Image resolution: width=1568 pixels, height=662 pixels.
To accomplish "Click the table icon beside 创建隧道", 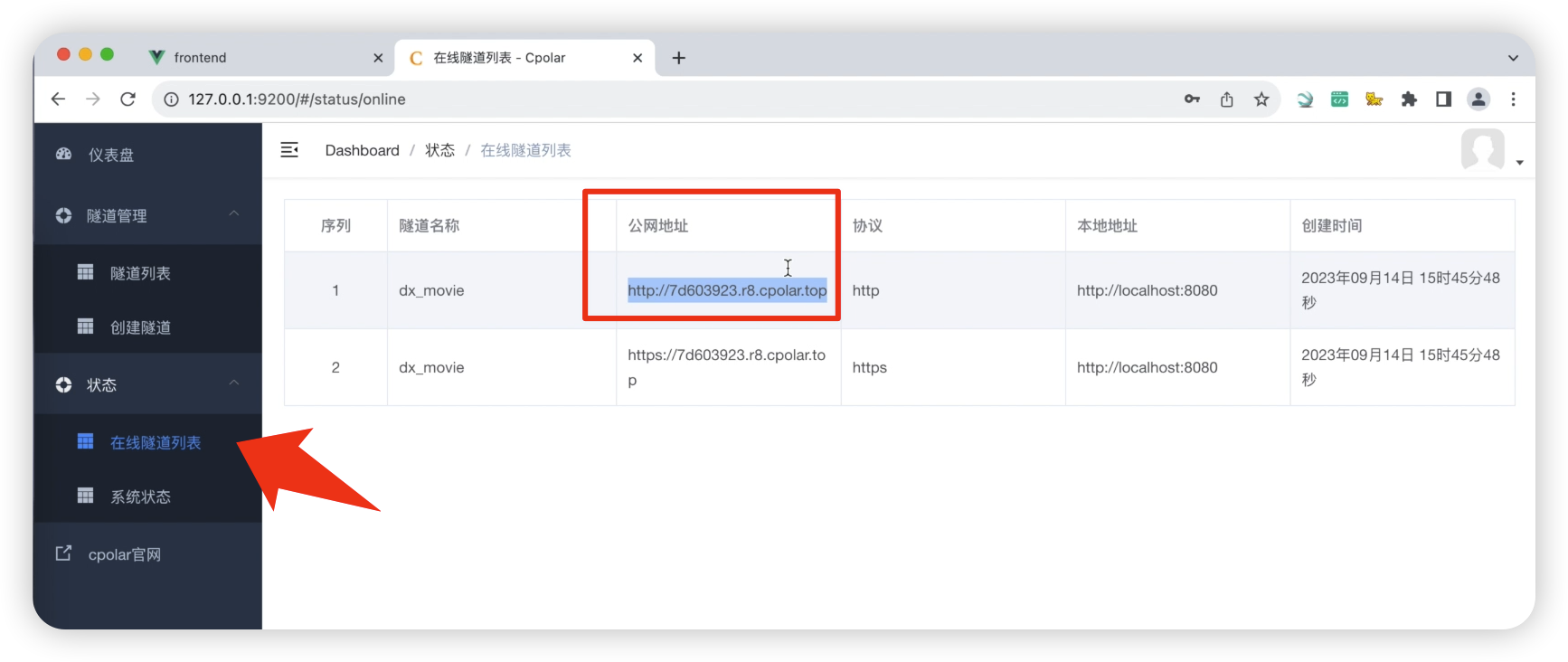I will click(x=86, y=326).
